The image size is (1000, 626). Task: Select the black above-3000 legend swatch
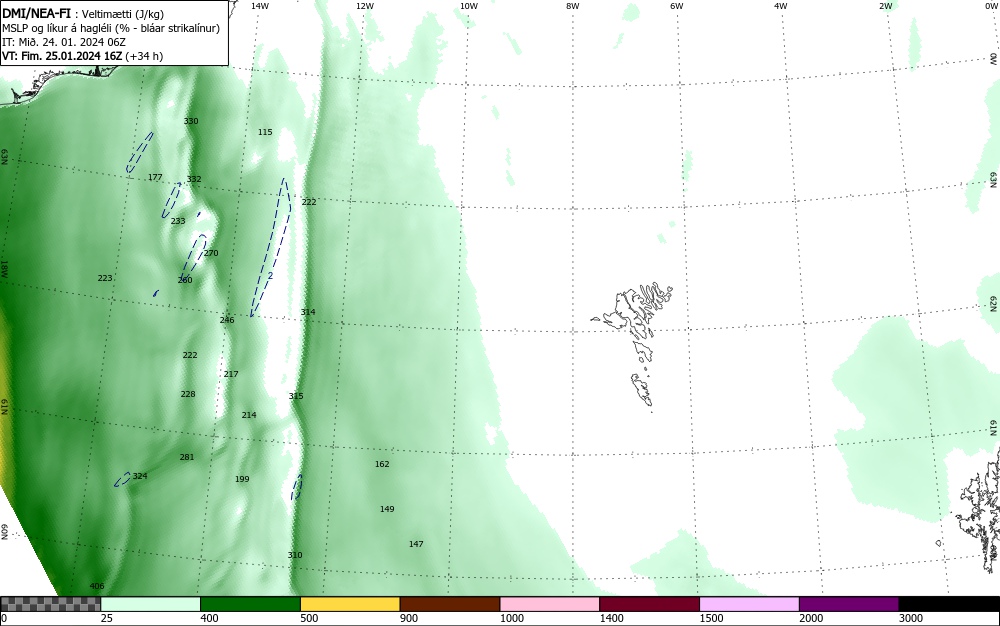pos(949,604)
